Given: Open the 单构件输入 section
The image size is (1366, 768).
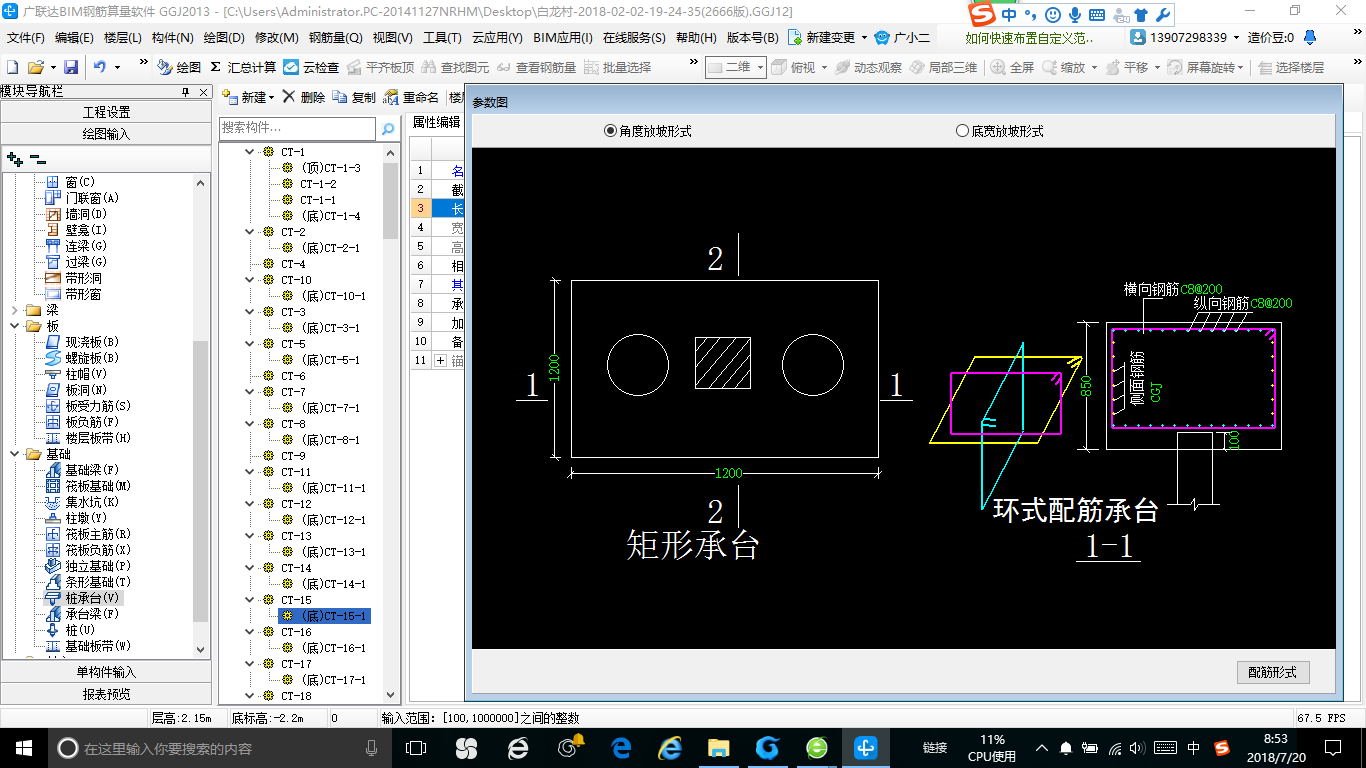Looking at the screenshot, I should click(x=106, y=672).
